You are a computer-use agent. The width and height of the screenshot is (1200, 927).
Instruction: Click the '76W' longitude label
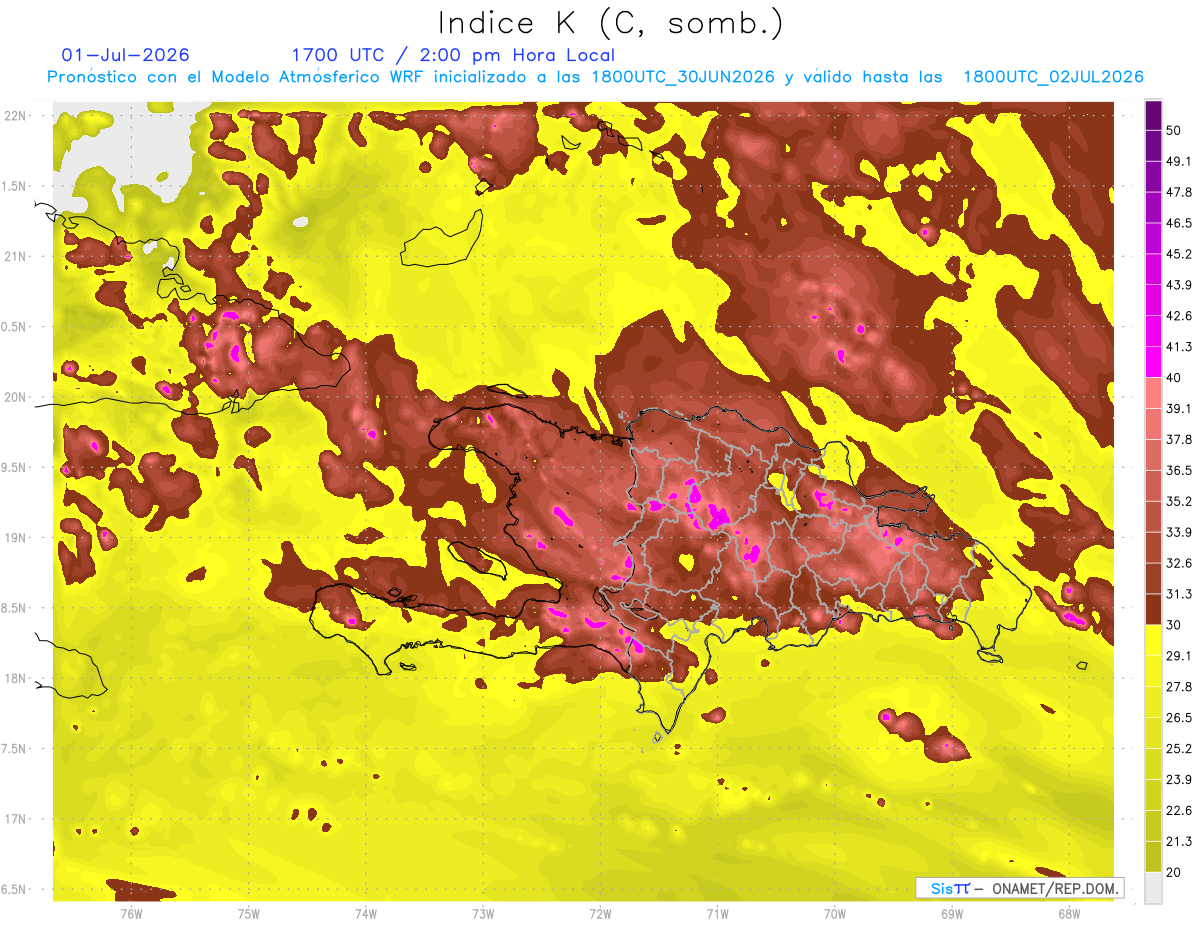coord(131,913)
